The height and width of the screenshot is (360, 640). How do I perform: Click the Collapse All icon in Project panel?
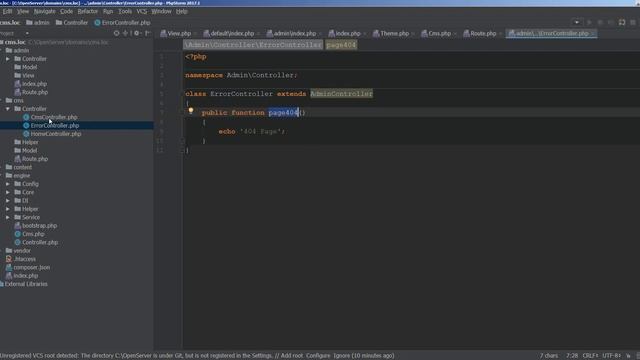126,33
